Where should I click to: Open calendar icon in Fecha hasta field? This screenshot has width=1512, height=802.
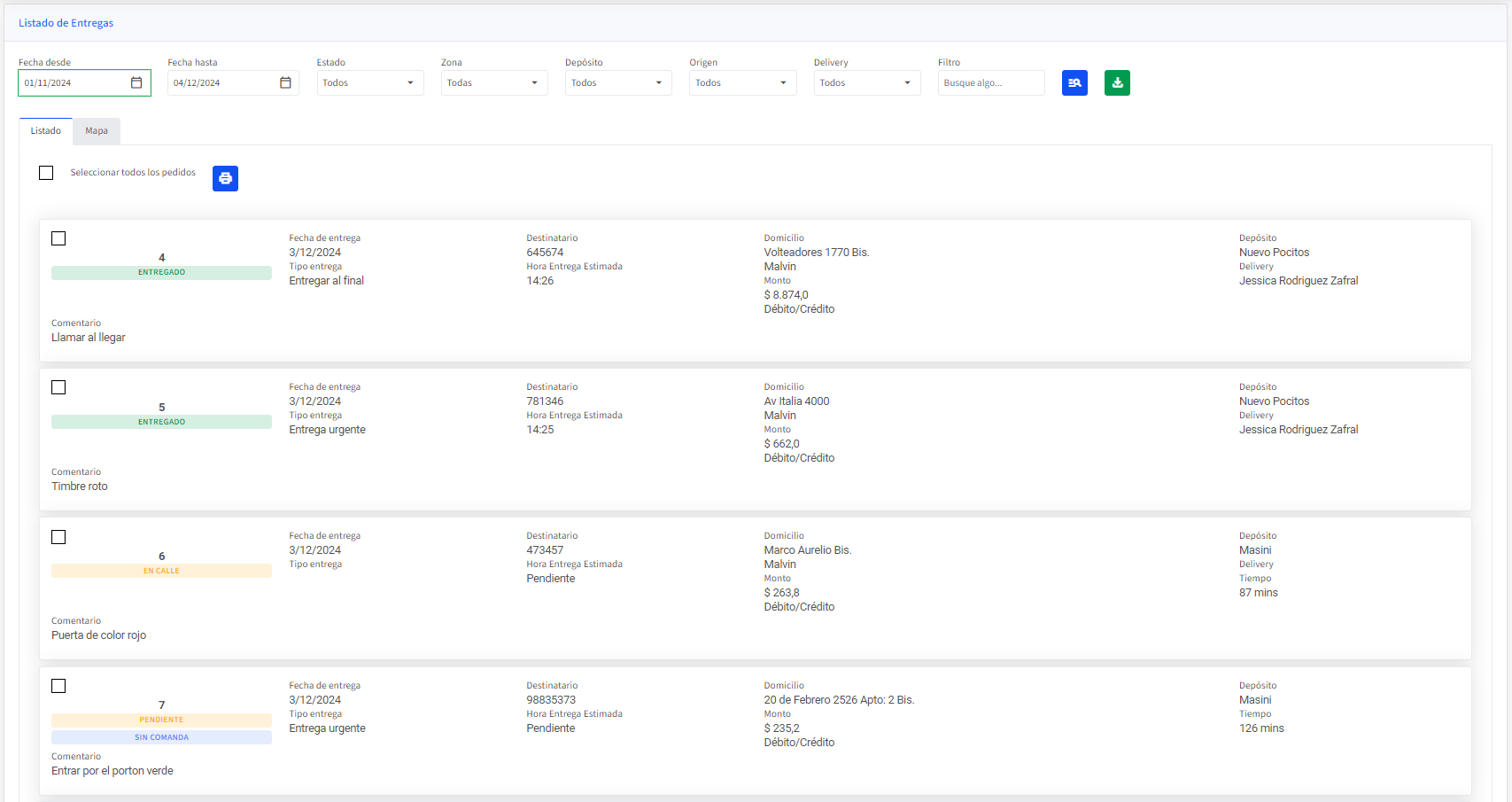pos(285,82)
